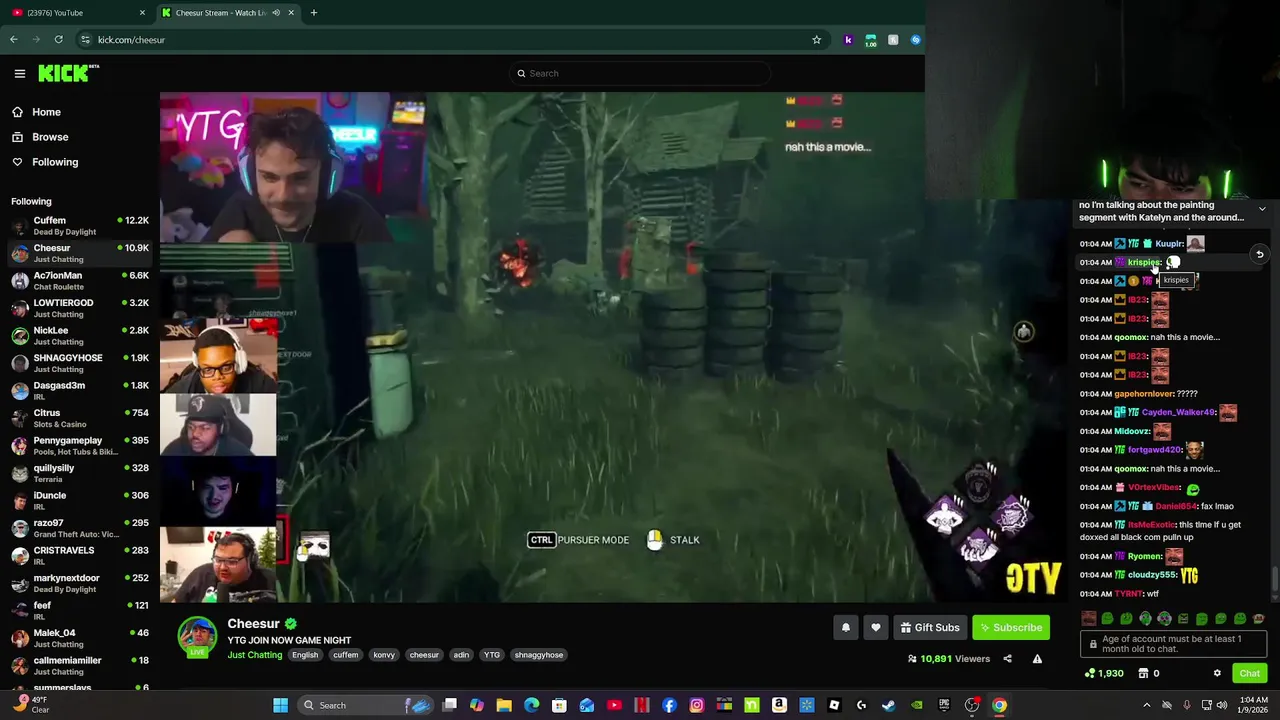Select the English tag
This screenshot has width=1280, height=720.
[305, 655]
